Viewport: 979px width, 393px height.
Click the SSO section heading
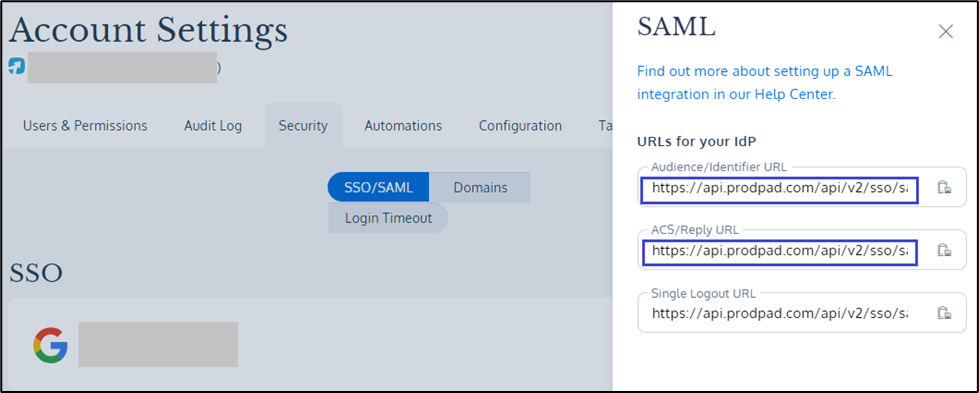(x=36, y=273)
